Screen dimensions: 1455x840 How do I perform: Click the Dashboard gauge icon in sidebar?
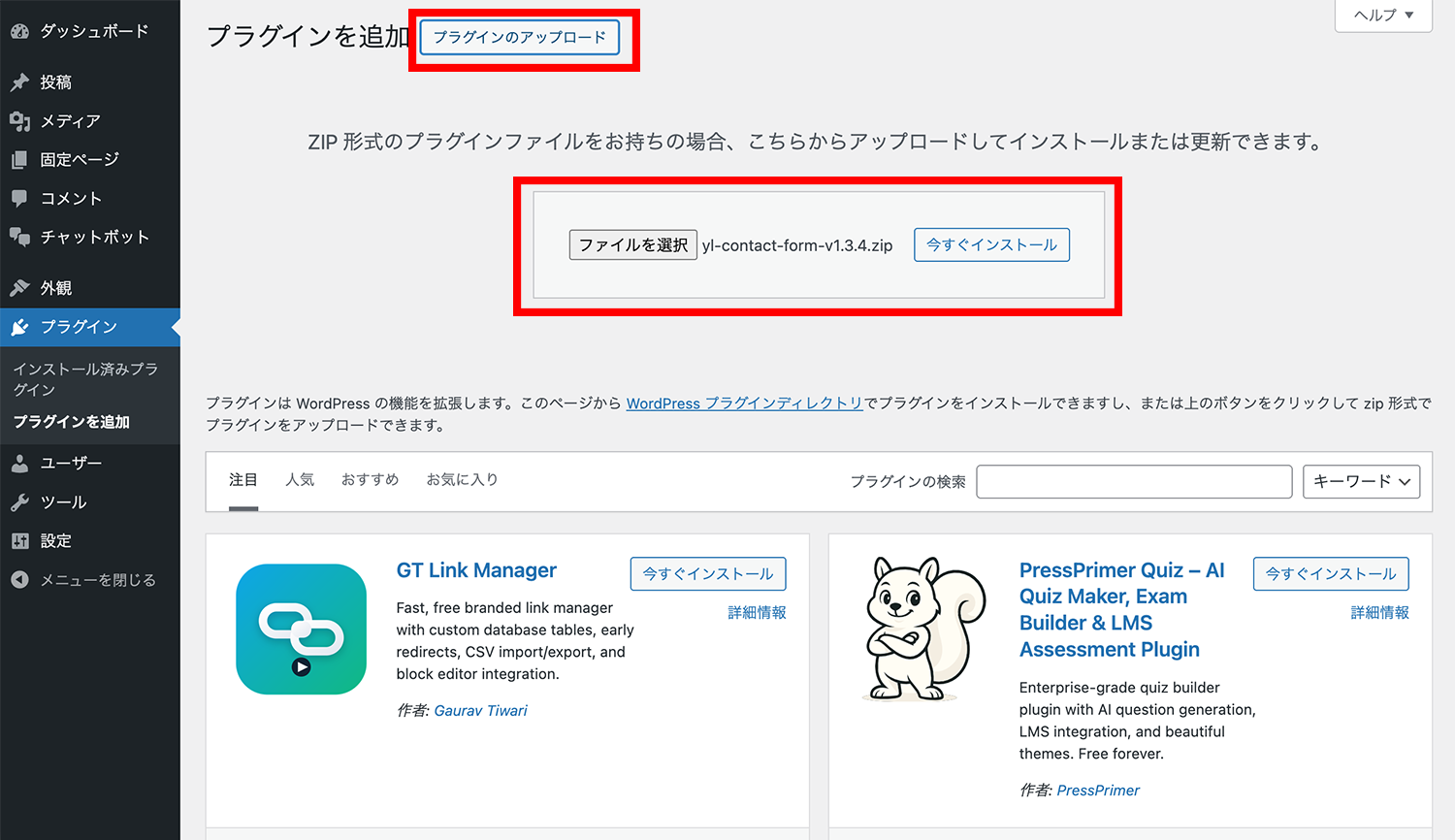pyautogui.click(x=19, y=32)
